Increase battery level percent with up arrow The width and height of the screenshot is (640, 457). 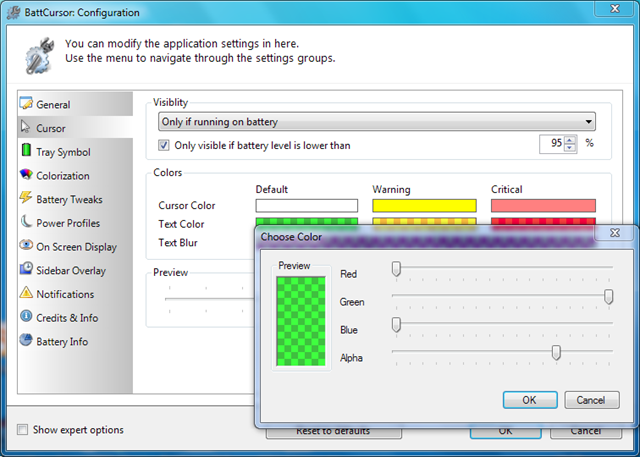[x=570, y=140]
